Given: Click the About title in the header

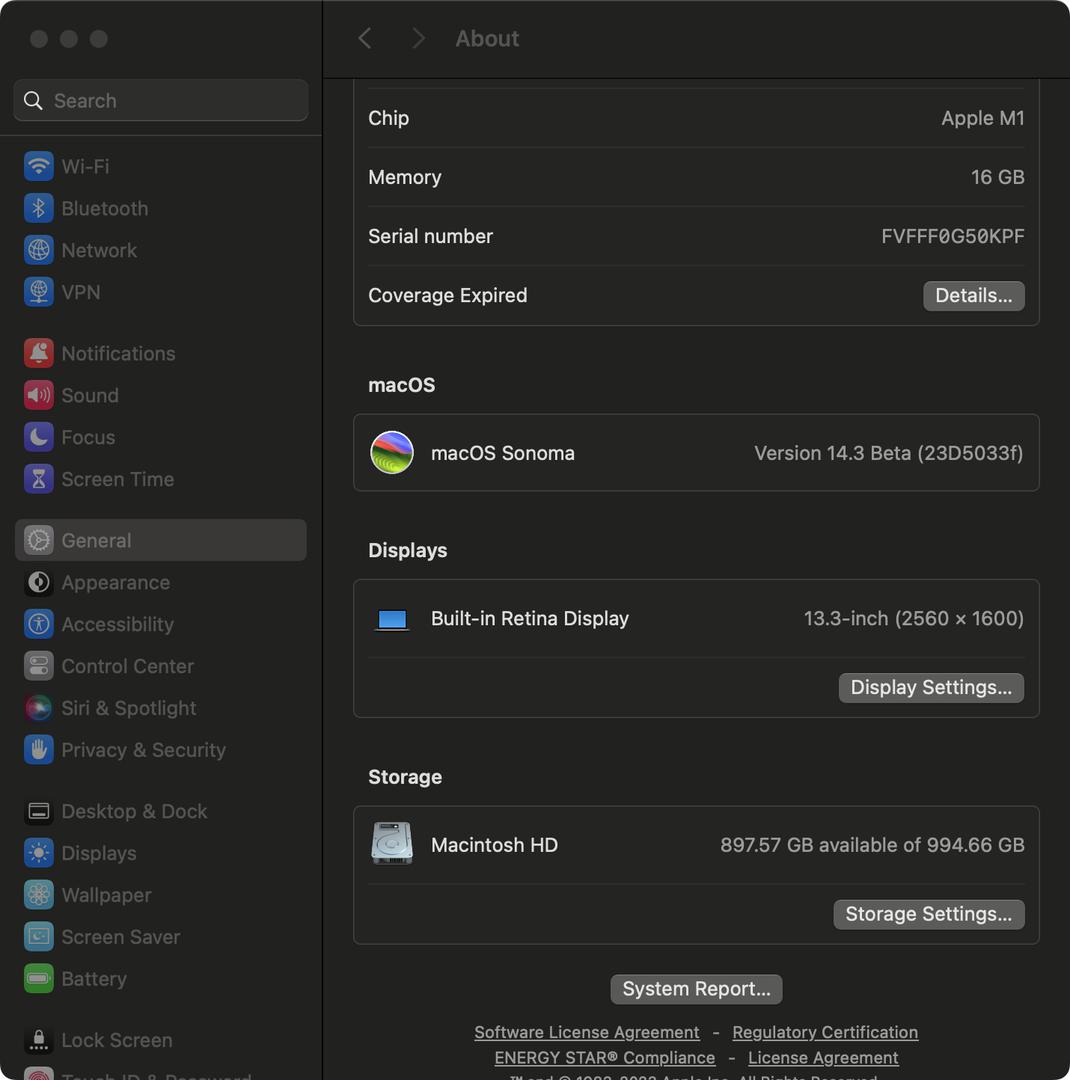Looking at the screenshot, I should [487, 39].
